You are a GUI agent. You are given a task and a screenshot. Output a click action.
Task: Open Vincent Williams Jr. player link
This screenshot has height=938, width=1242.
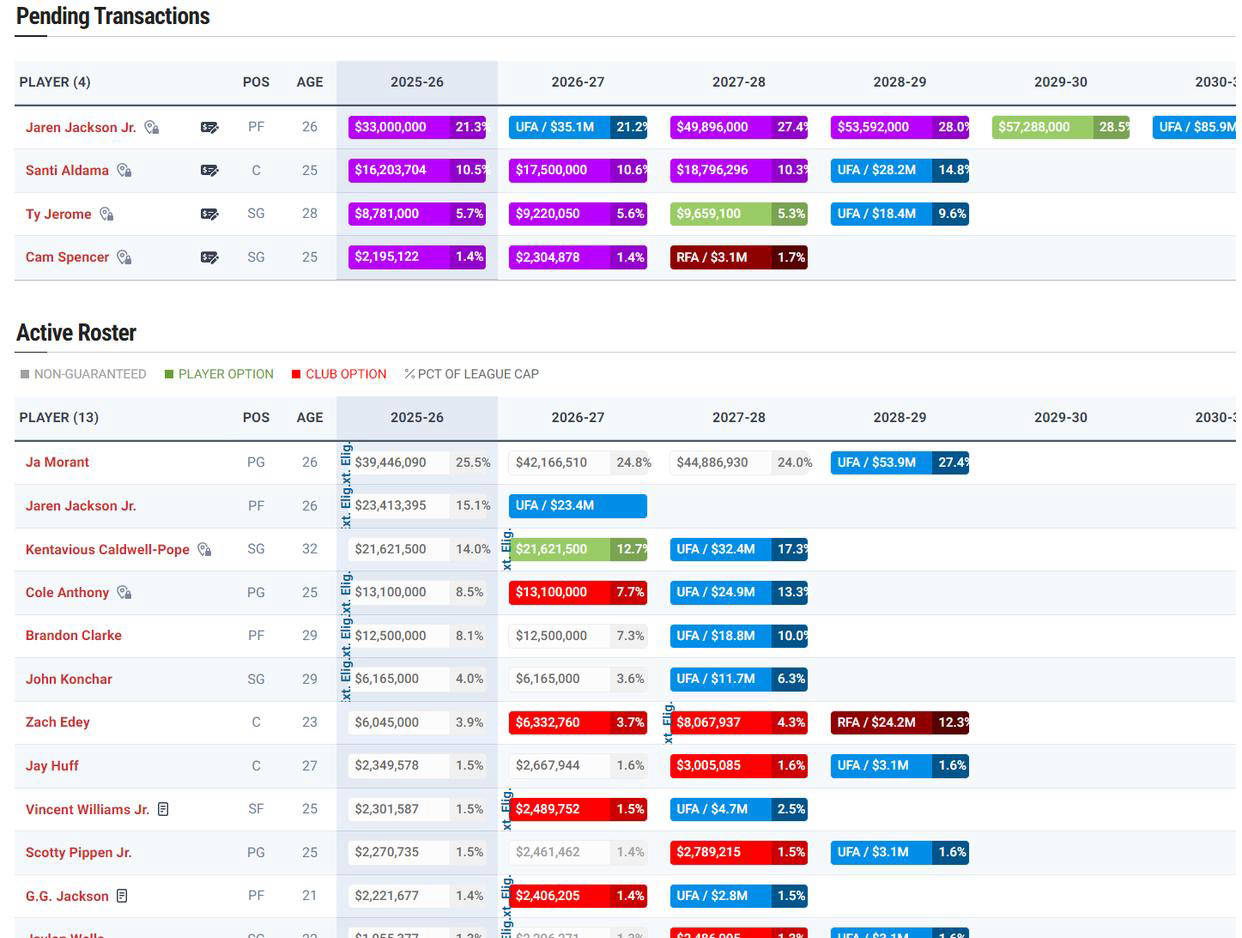(87, 809)
